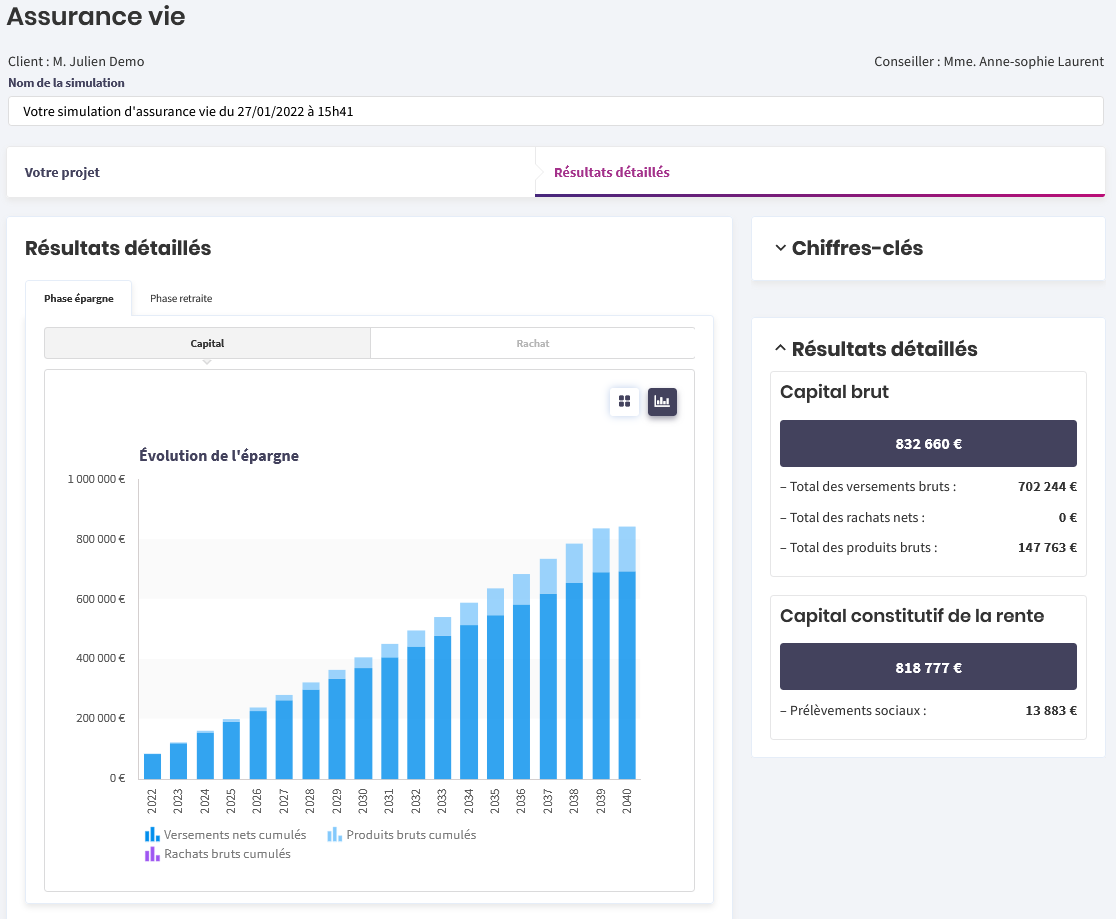Click the 2022 bar in the chart

coord(152,766)
